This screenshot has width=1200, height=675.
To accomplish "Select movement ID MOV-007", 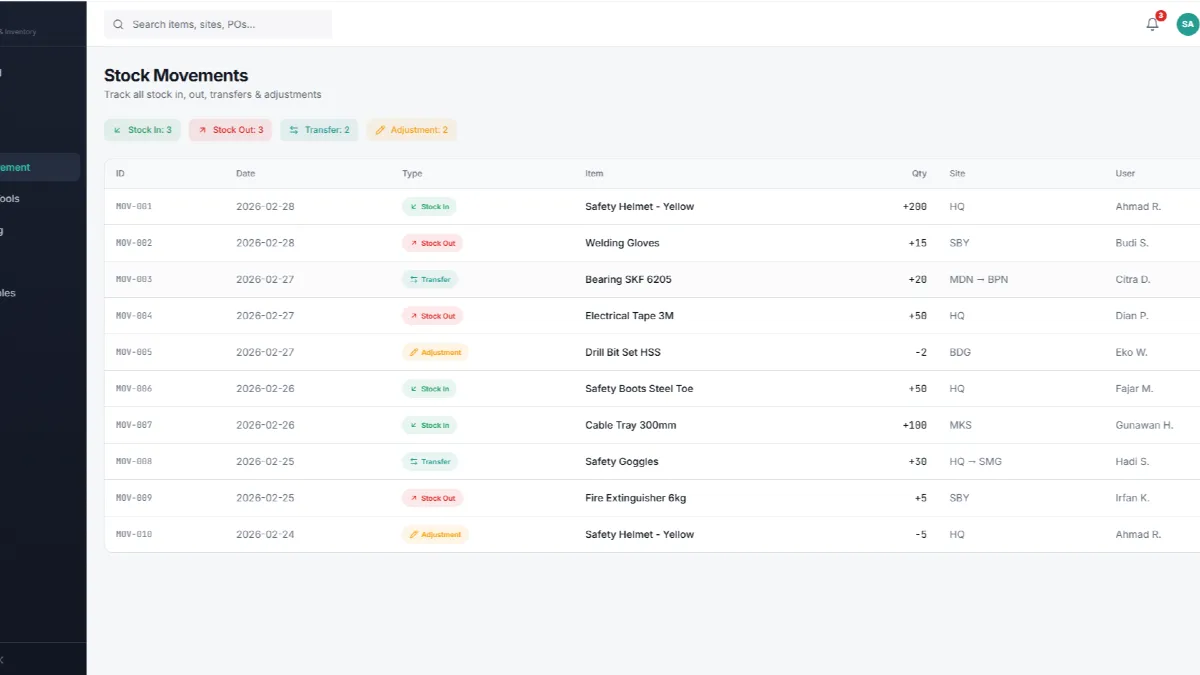I will 134,426.
